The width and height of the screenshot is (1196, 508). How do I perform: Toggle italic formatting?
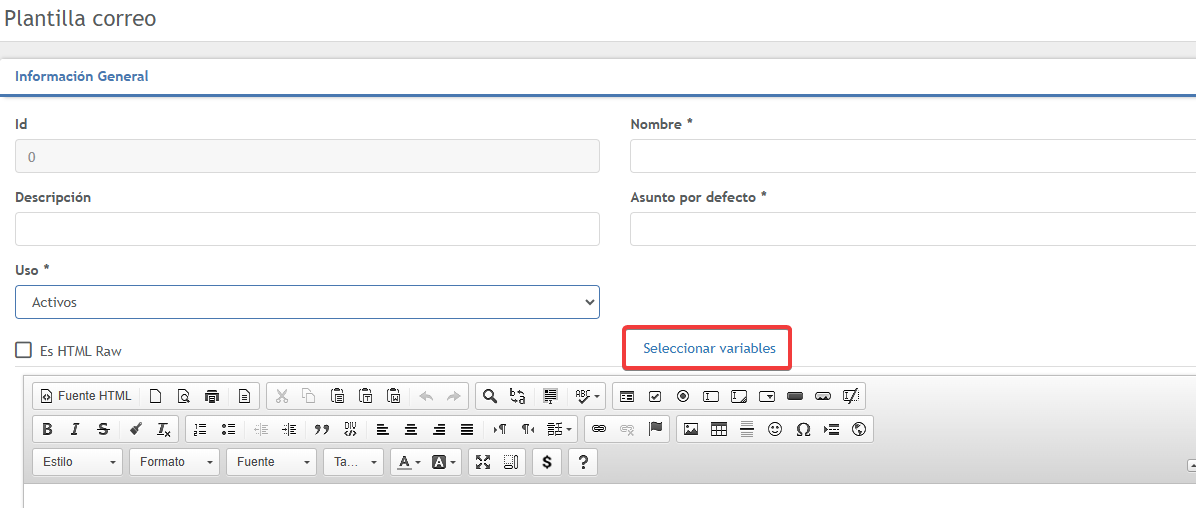[75, 429]
